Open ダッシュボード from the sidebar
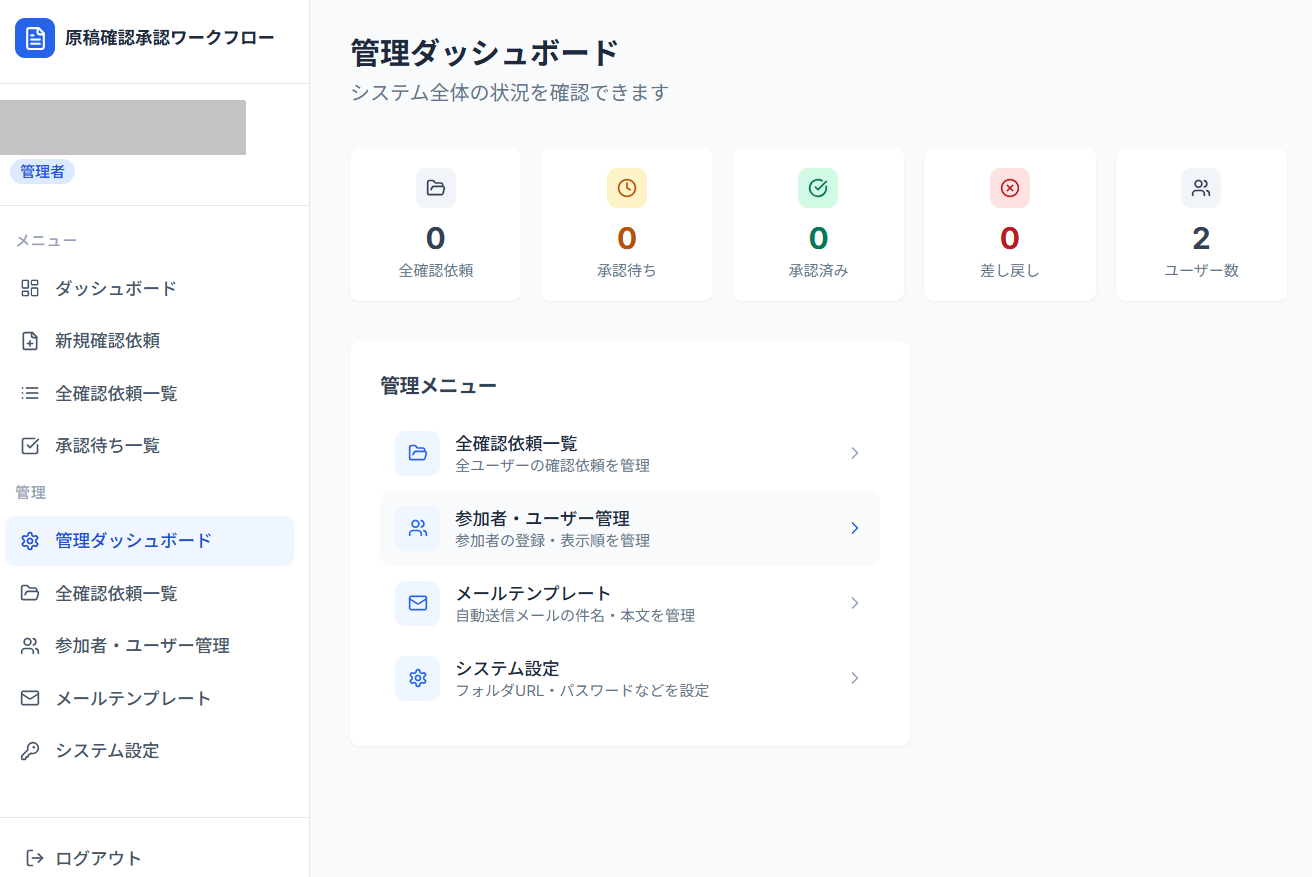The height and width of the screenshot is (877, 1312). (150, 288)
